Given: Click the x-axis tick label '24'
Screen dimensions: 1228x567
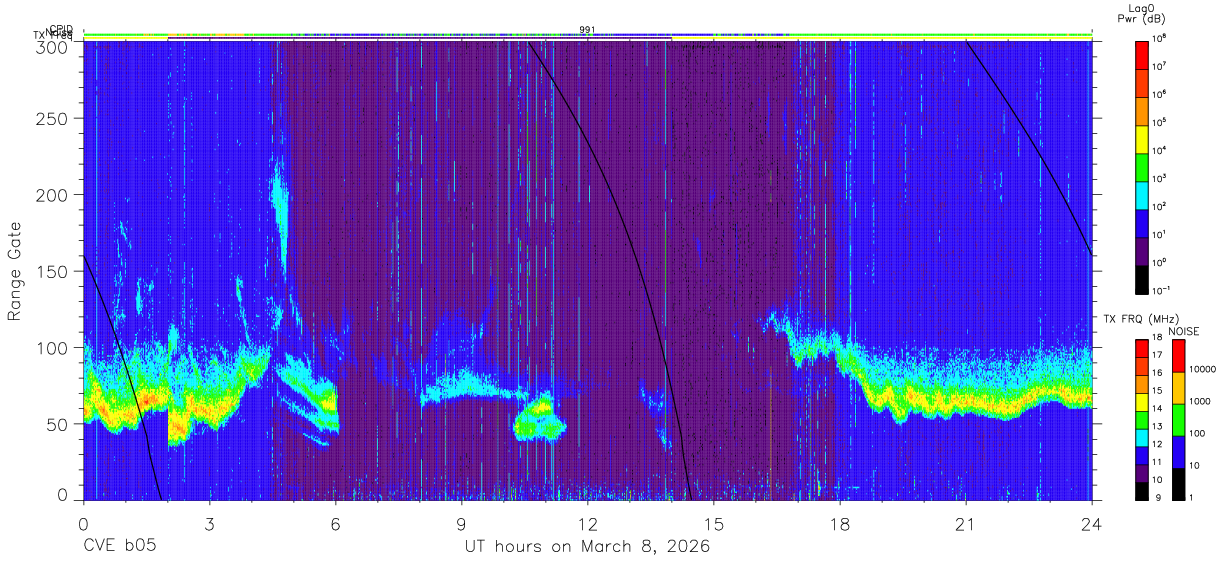Looking at the screenshot, I should (1091, 523).
